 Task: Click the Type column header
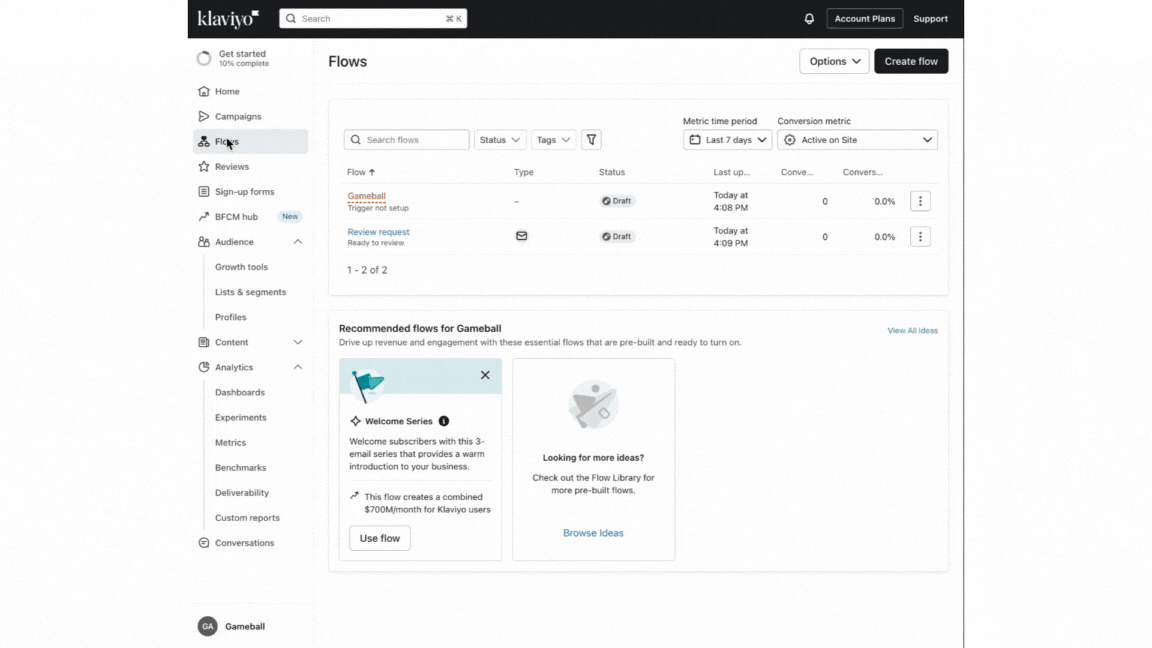tap(524, 172)
